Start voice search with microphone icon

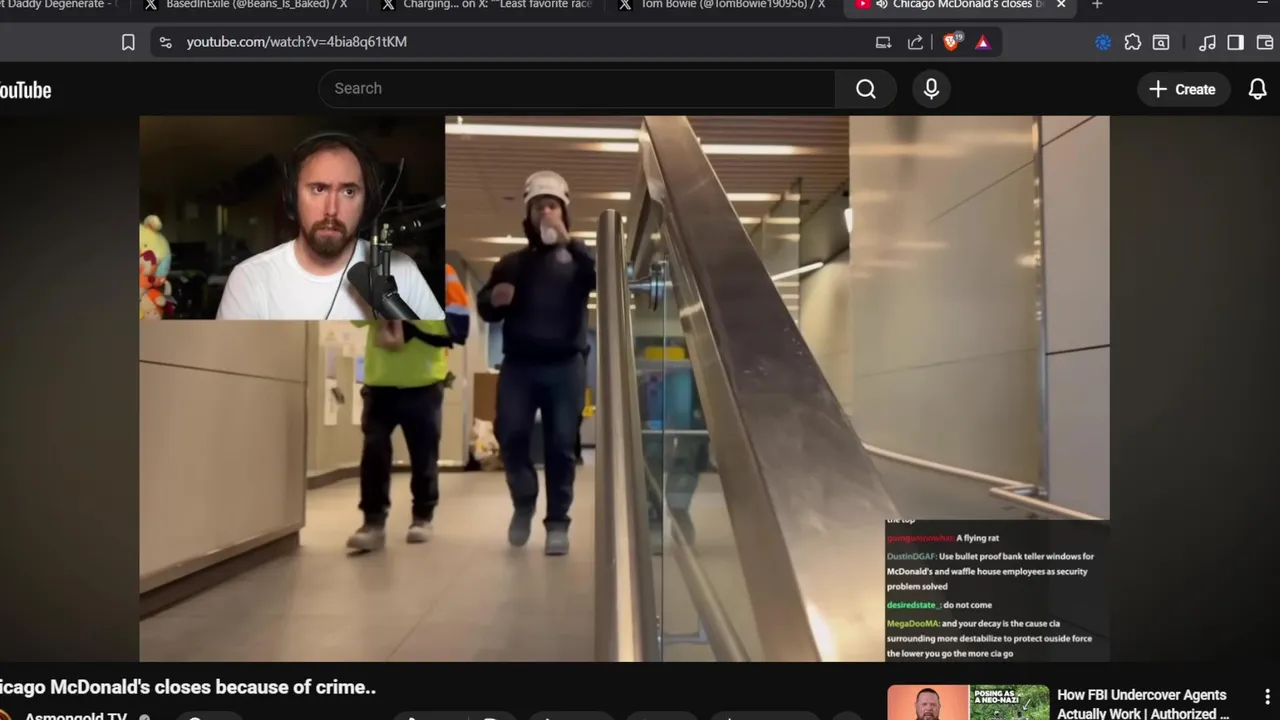[x=931, y=89]
